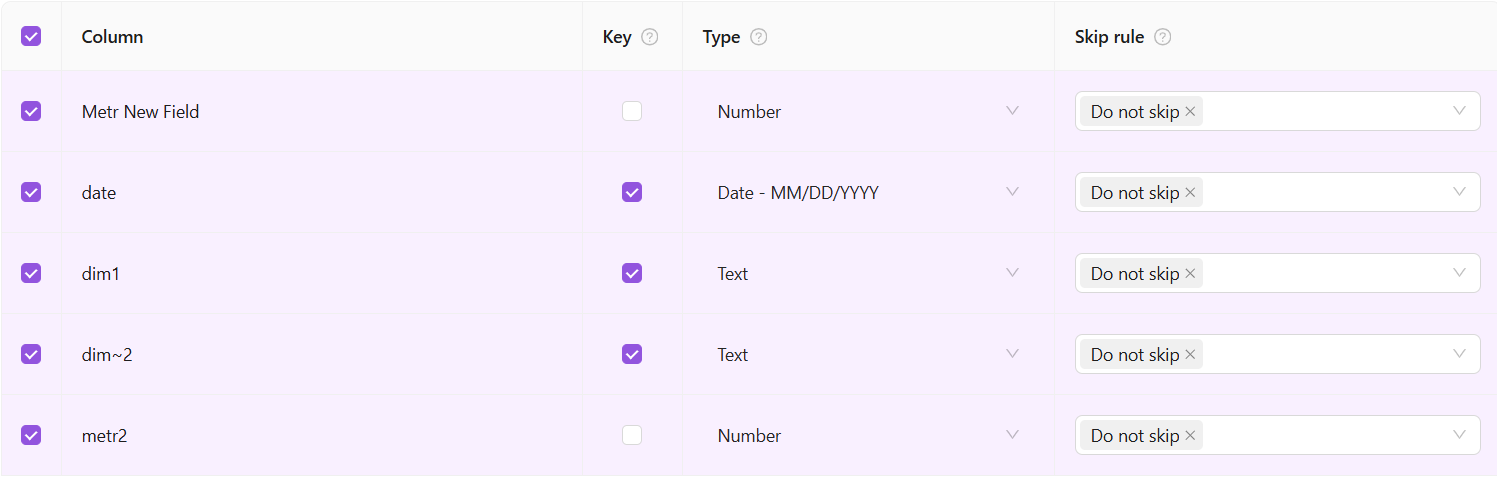Viewport: 1497px width, 477px height.
Task: Click the Column header label
Action: coord(112,37)
